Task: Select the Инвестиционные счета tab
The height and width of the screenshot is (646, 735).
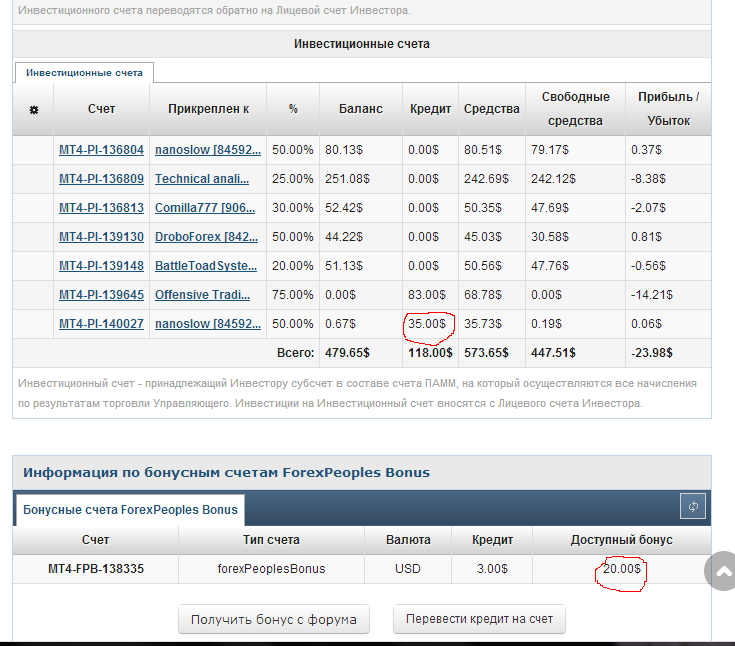Action: coord(84,73)
